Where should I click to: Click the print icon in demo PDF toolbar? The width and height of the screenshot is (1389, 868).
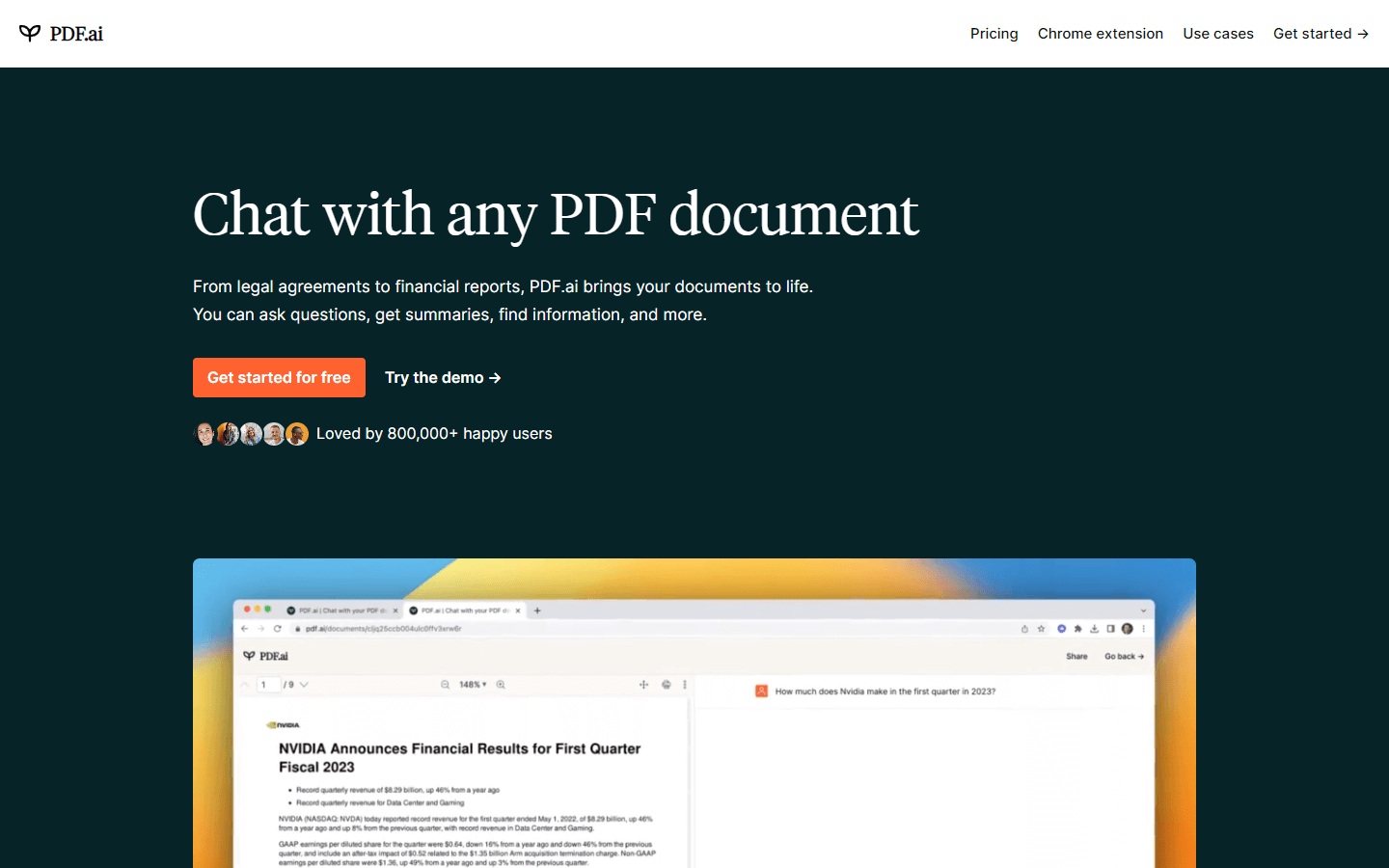pyautogui.click(x=666, y=685)
